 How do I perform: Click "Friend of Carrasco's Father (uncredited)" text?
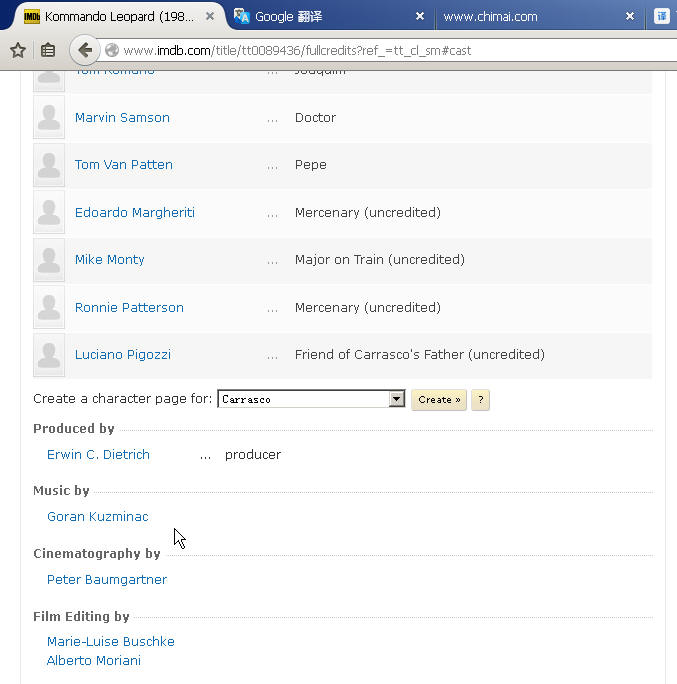coord(420,355)
